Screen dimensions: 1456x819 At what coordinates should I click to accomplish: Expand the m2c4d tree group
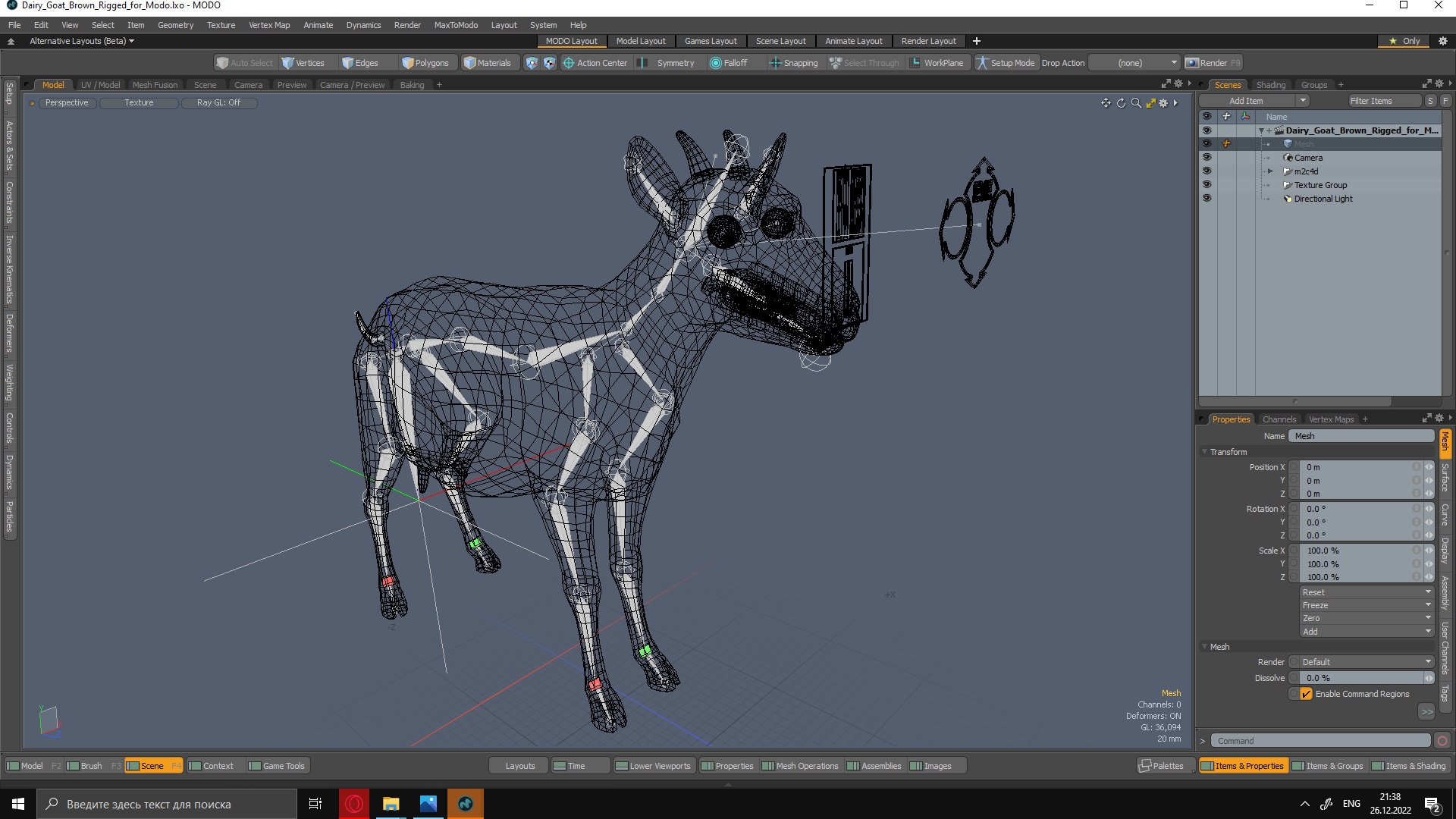[1270, 171]
